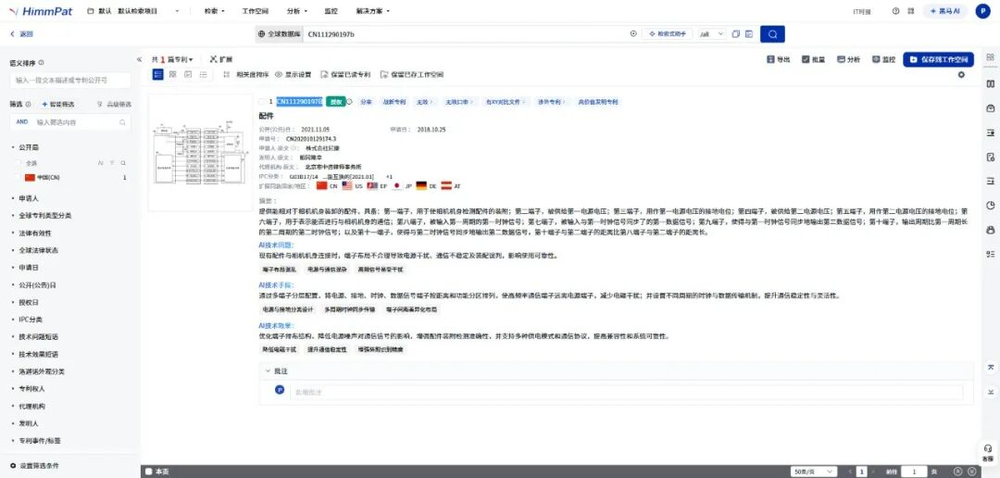This screenshot has width=1000, height=478.
Task: Click the blue search button
Action: pyautogui.click(x=772, y=34)
